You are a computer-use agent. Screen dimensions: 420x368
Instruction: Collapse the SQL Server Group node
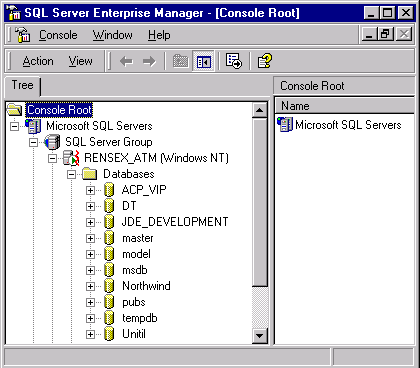[x=33, y=142]
